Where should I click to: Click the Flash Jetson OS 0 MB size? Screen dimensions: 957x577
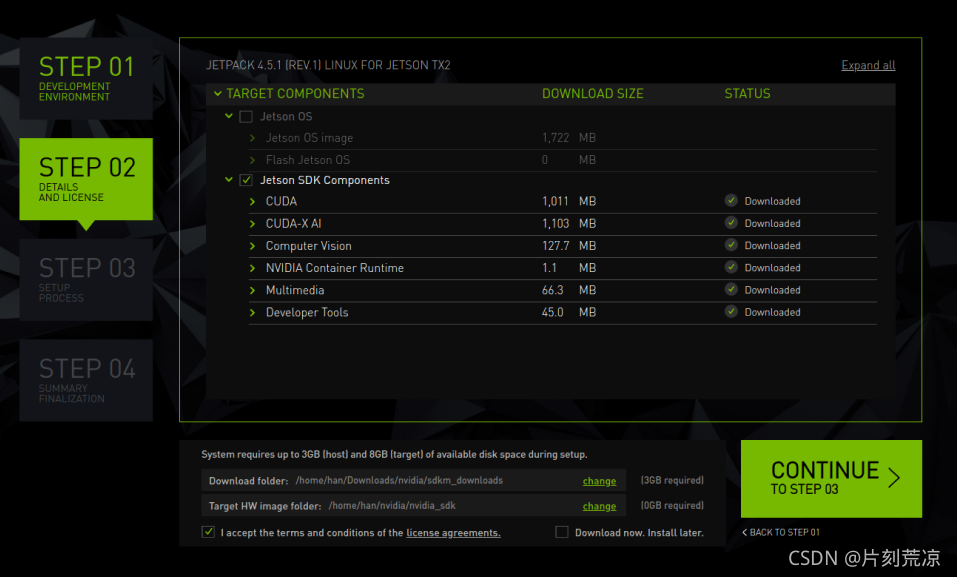click(569, 160)
